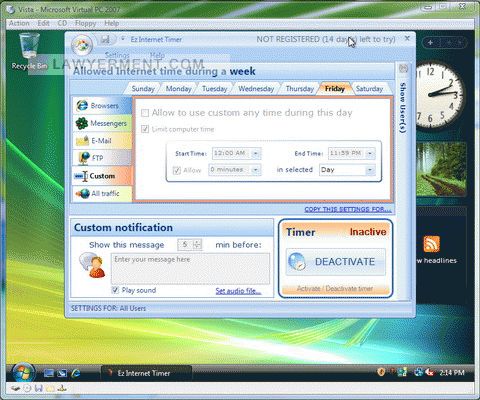Switch to the Sunday tab
Viewport: 480px width, 400px height.
coord(143,89)
